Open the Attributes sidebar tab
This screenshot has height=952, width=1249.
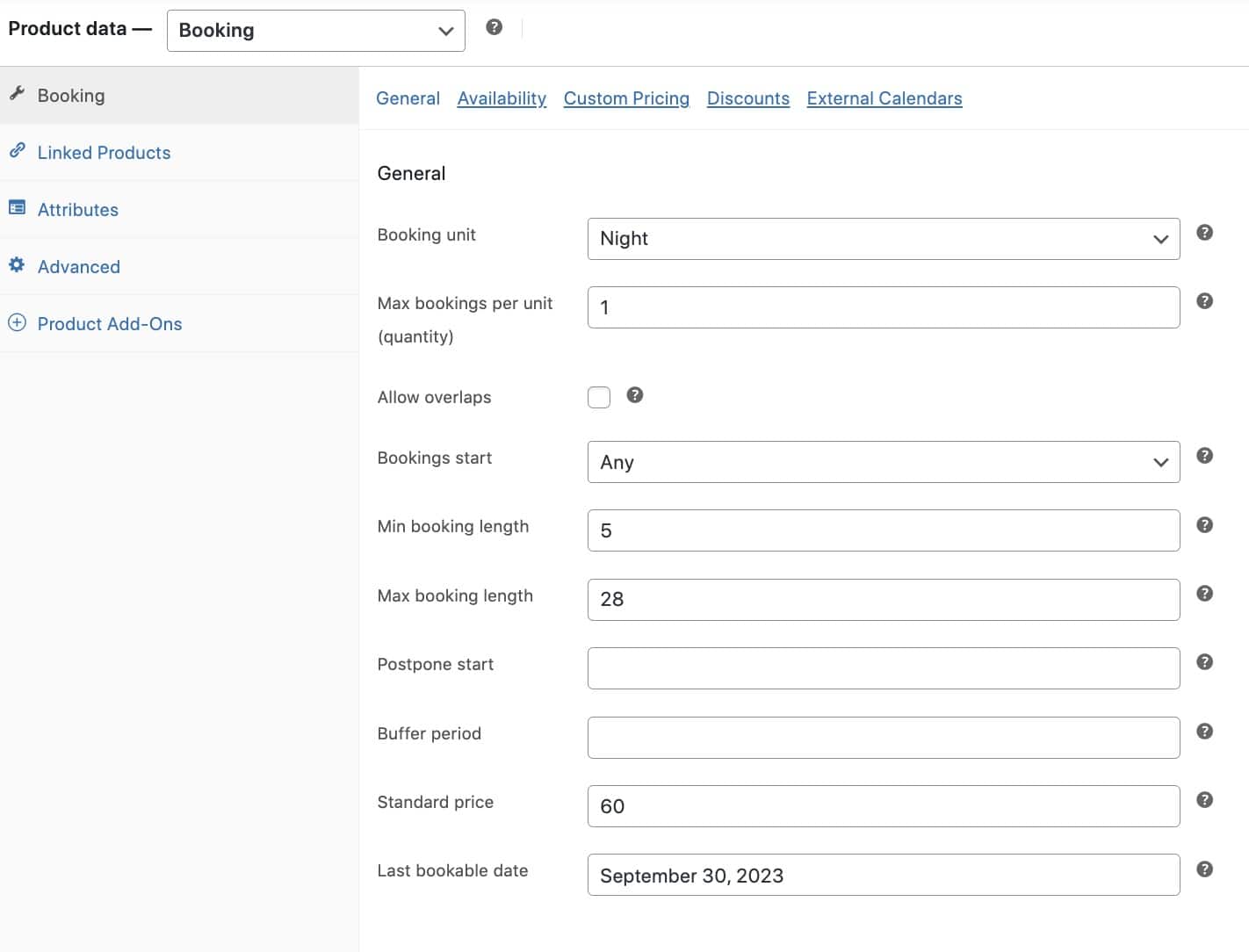179,210
